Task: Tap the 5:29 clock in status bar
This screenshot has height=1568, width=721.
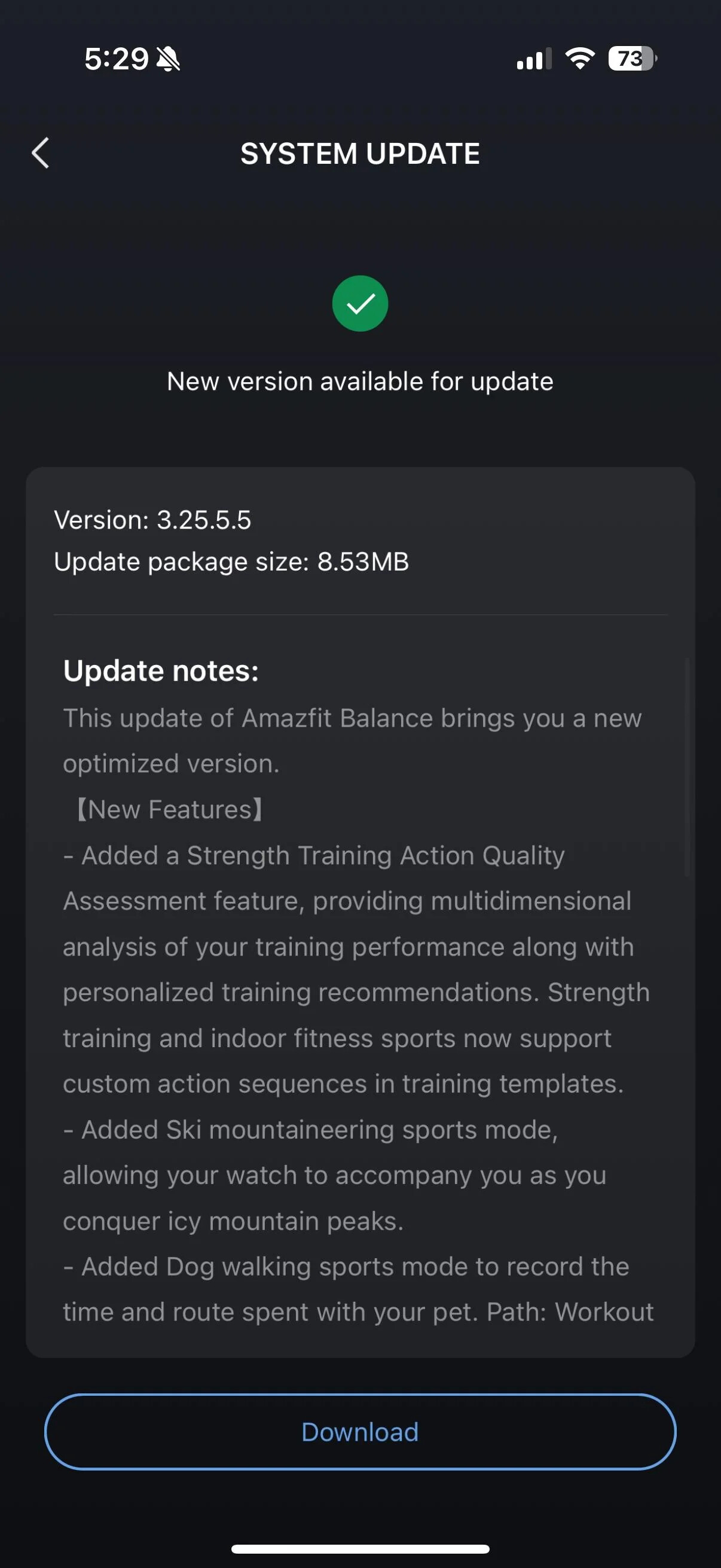Action: (x=116, y=59)
